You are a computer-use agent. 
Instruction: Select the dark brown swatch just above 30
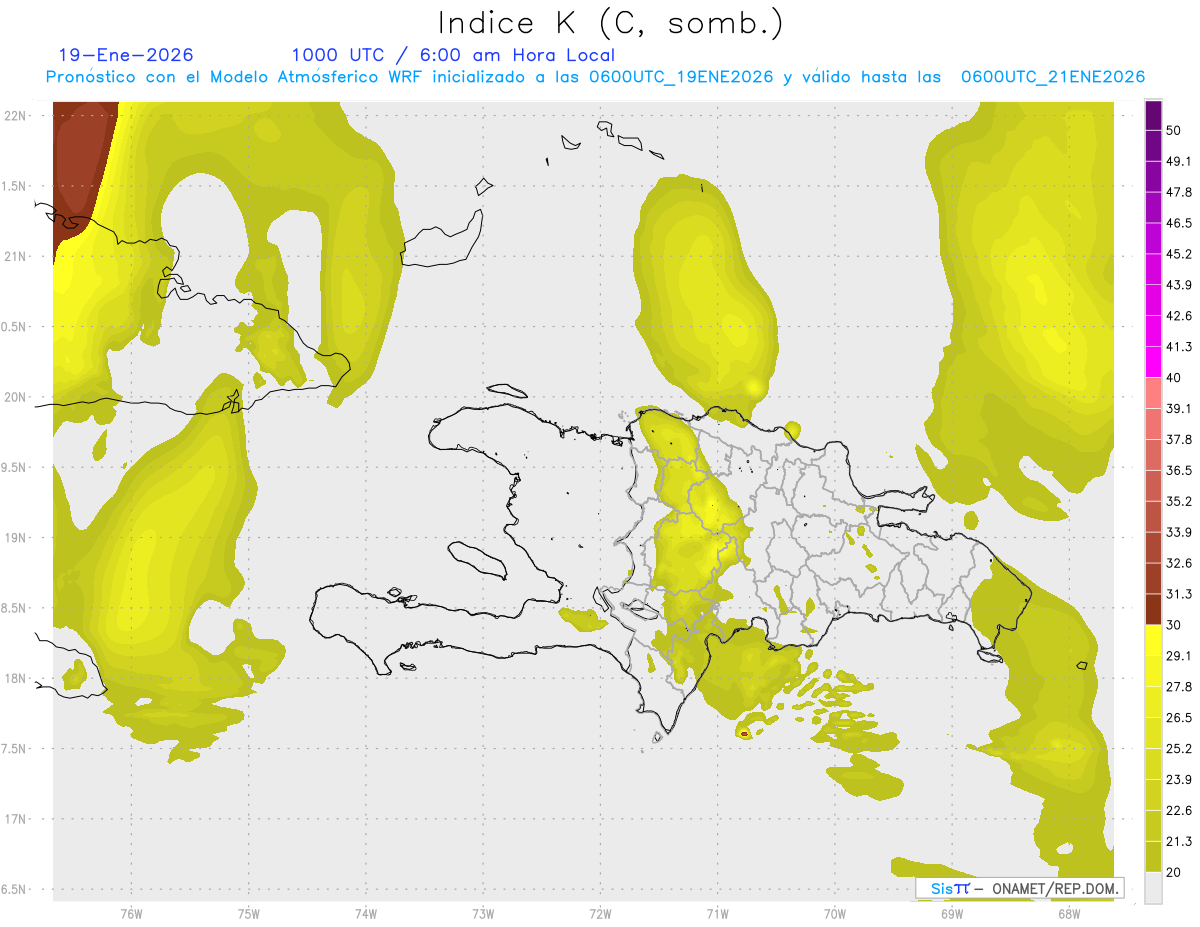1153,608
